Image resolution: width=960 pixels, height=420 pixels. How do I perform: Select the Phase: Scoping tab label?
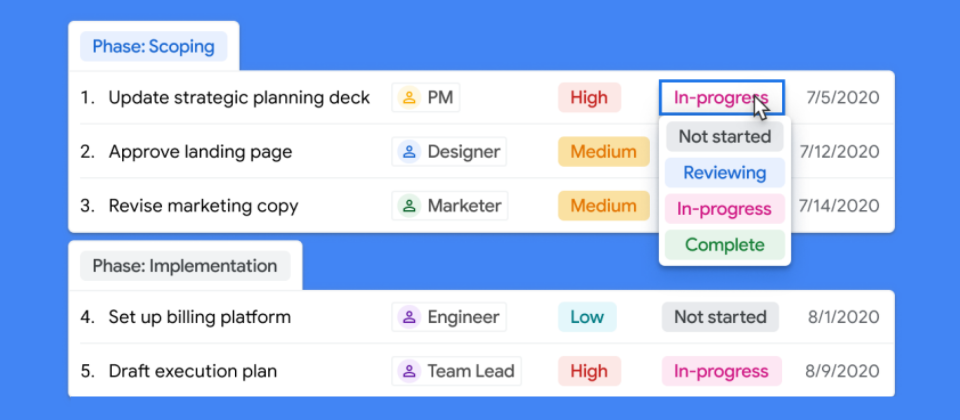click(x=154, y=47)
